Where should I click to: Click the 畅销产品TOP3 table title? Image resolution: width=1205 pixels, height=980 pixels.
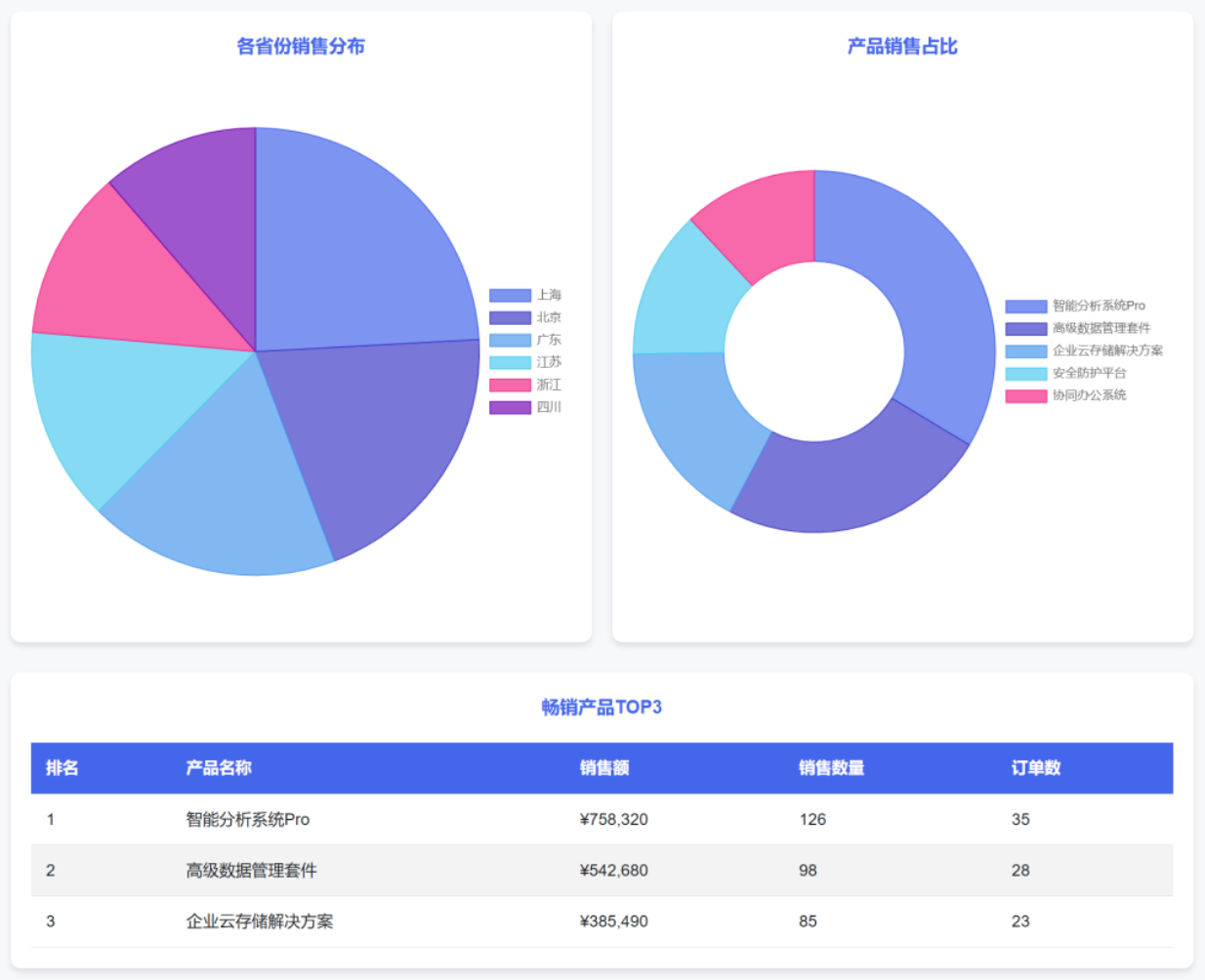[602, 707]
